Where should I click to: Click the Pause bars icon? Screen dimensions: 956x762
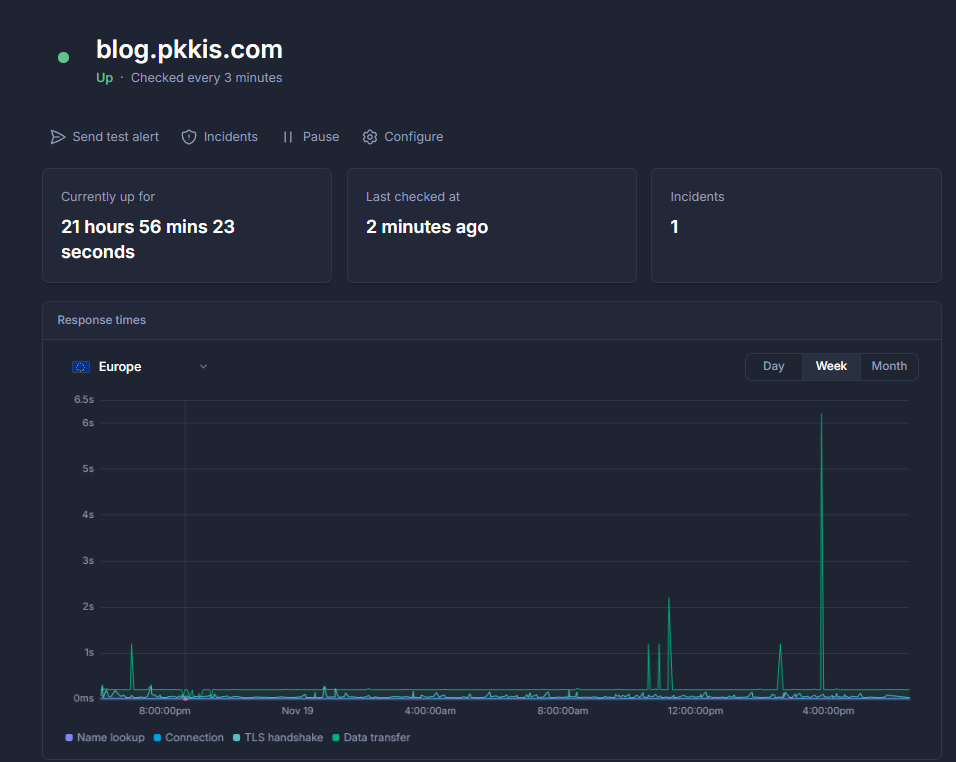point(288,137)
